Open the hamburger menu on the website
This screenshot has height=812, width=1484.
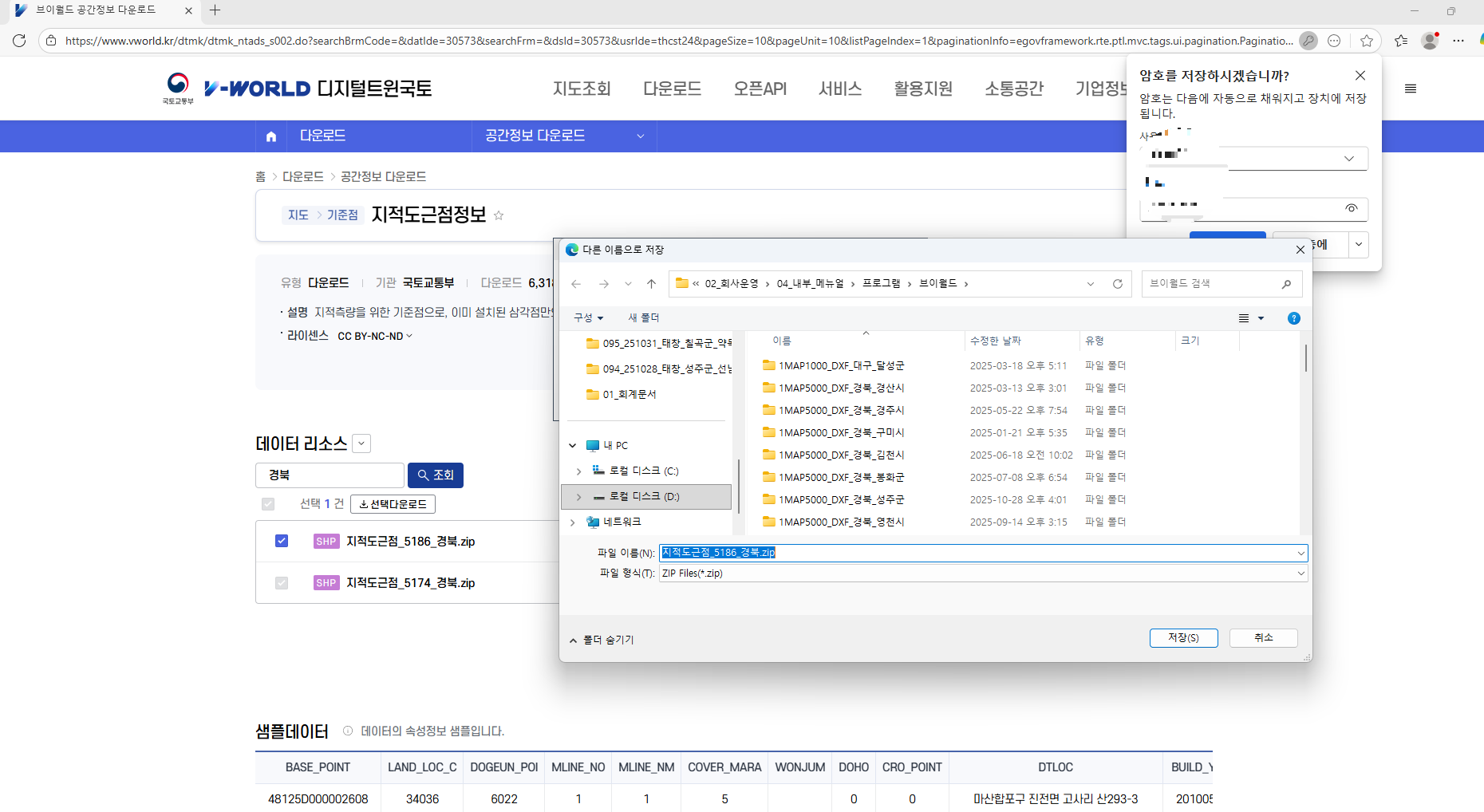[x=1410, y=89]
